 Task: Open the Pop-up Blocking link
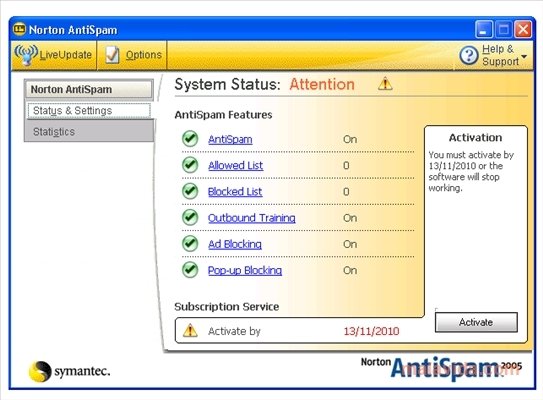[x=245, y=270]
